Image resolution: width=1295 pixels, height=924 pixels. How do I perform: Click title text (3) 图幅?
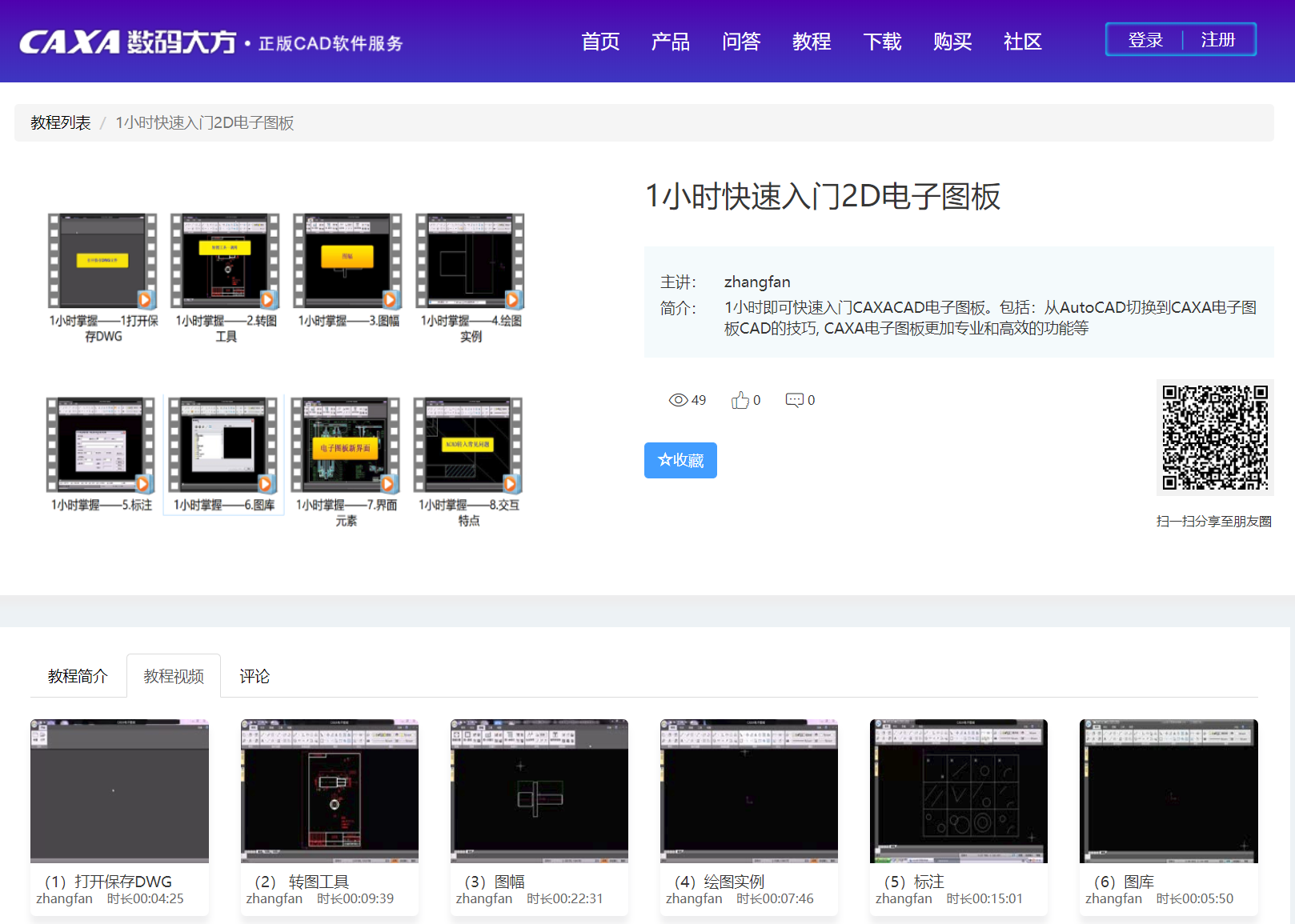[x=495, y=882]
